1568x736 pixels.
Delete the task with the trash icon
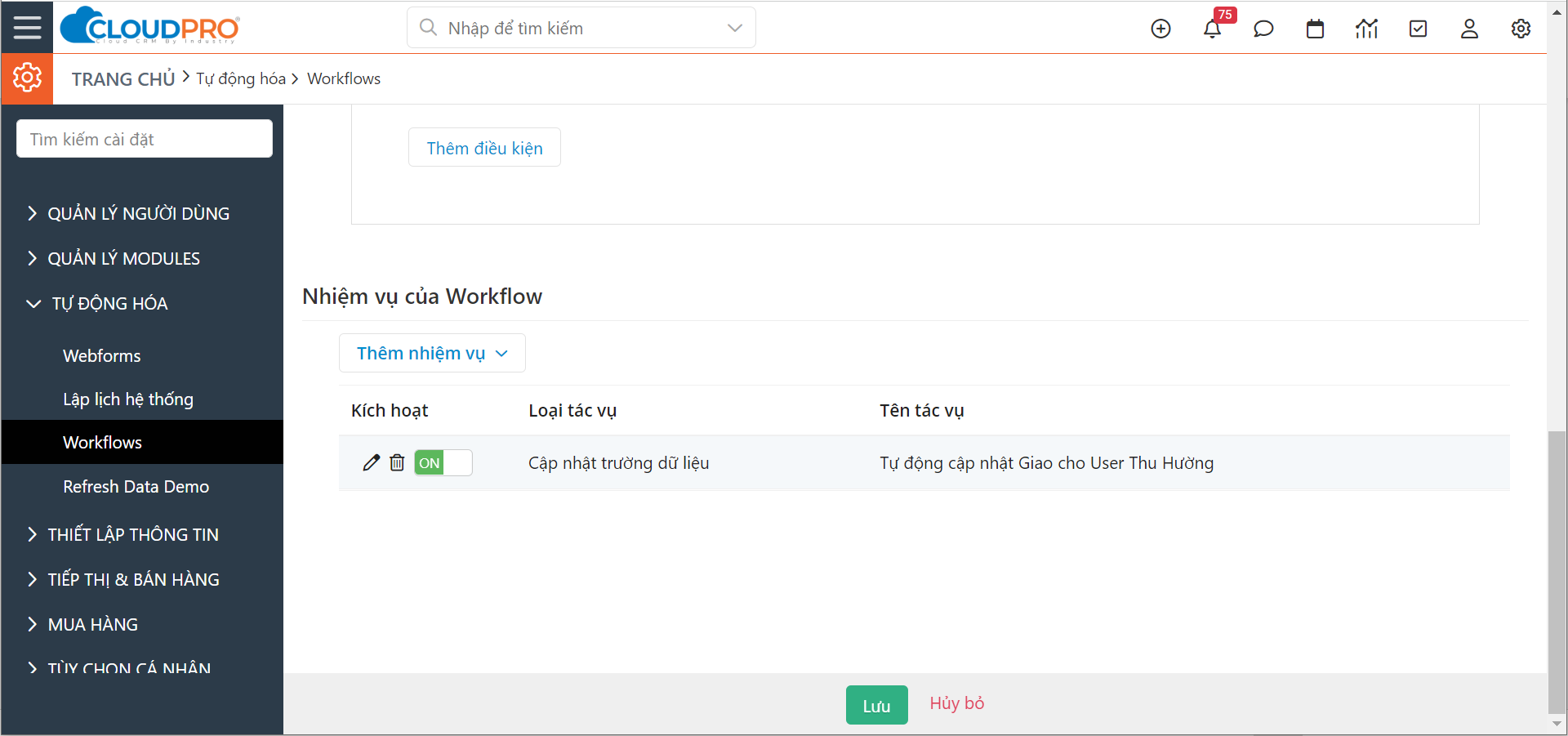(397, 462)
